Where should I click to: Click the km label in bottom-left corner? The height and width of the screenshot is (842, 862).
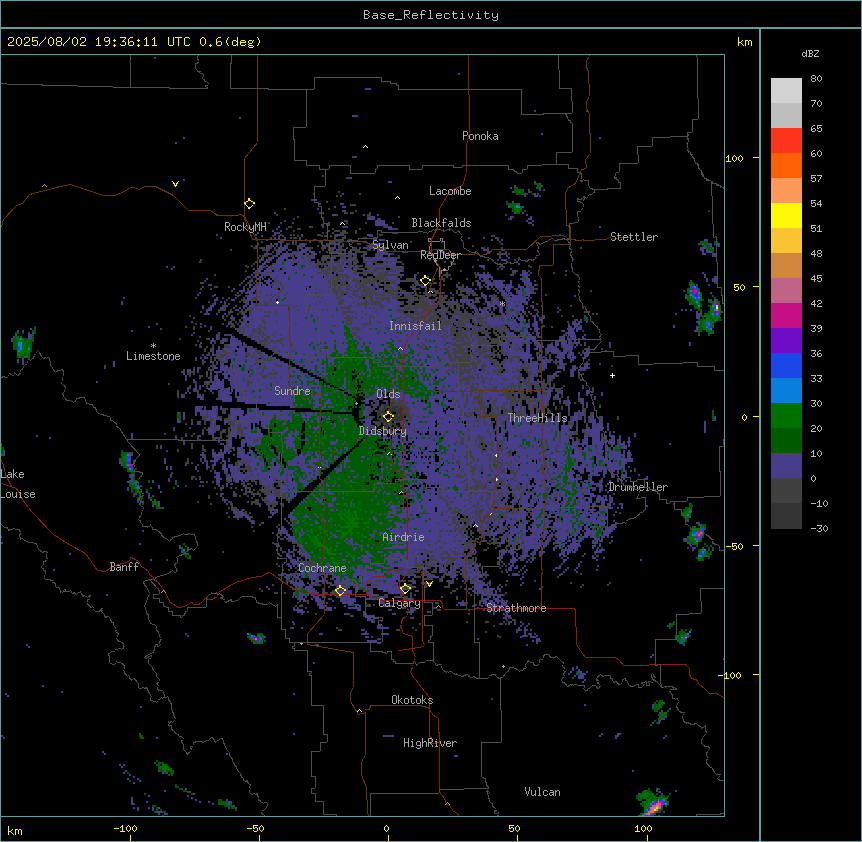click(15, 830)
